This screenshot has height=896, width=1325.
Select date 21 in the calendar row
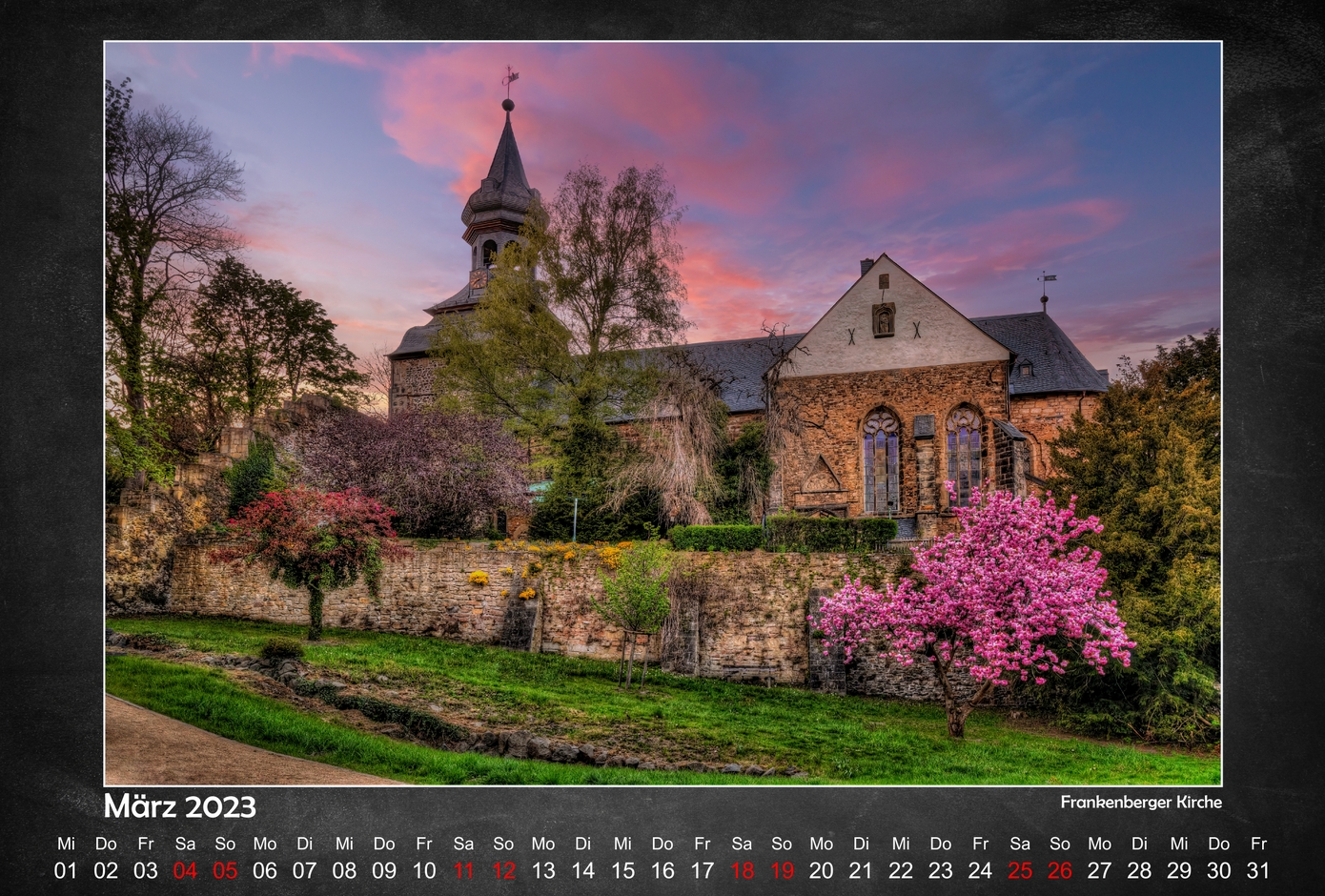[861, 870]
